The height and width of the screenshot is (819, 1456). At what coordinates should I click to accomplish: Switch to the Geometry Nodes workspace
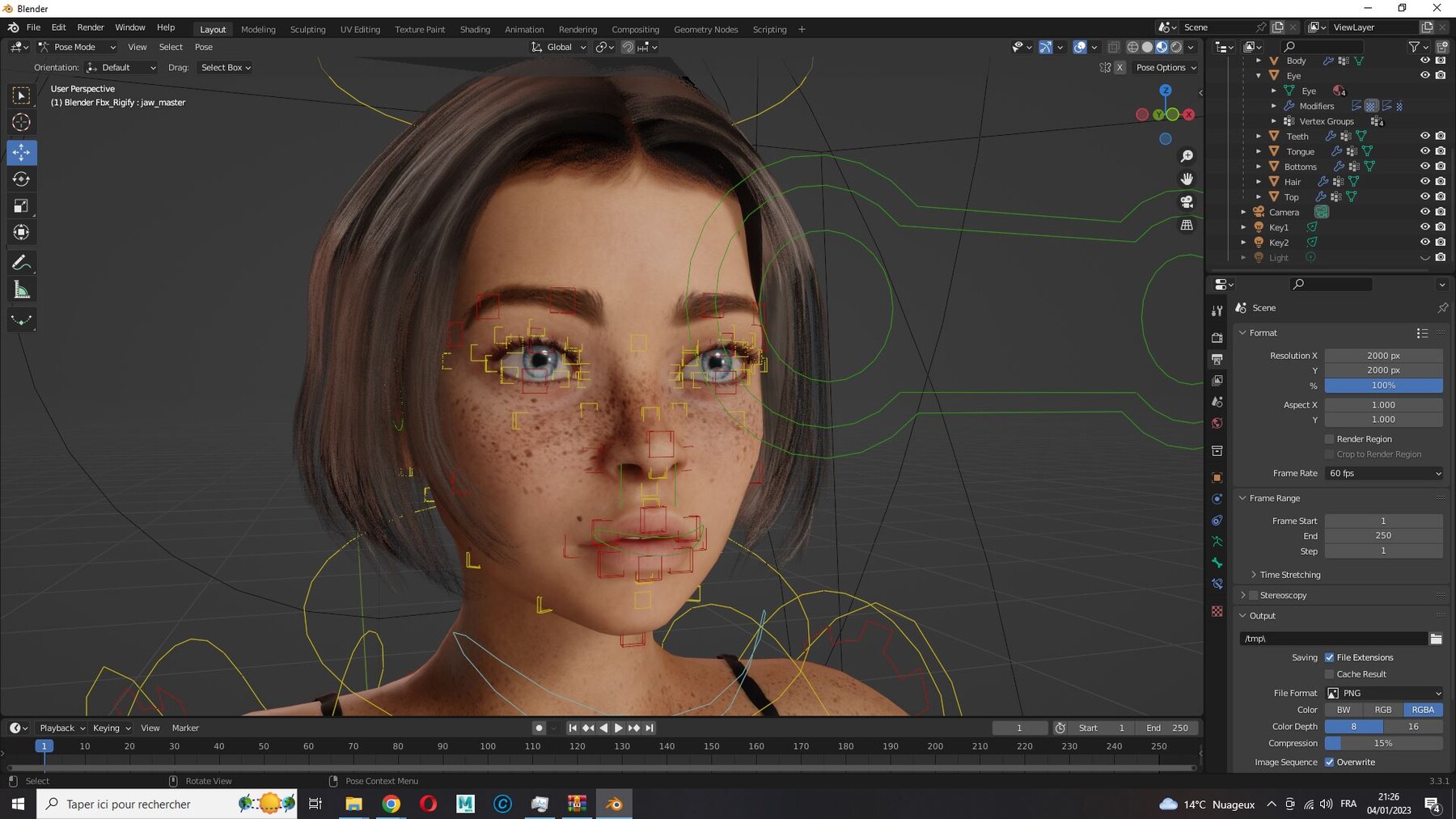coord(705,29)
